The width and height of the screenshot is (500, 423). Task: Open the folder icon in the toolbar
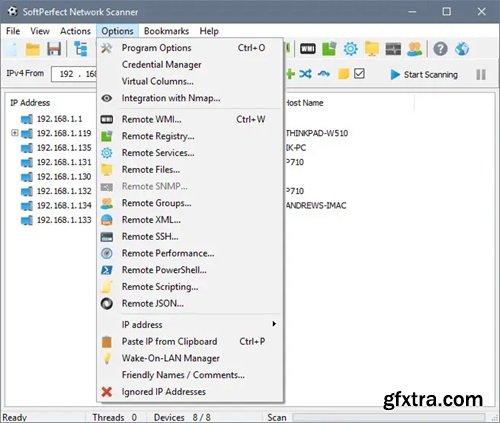coord(33,49)
